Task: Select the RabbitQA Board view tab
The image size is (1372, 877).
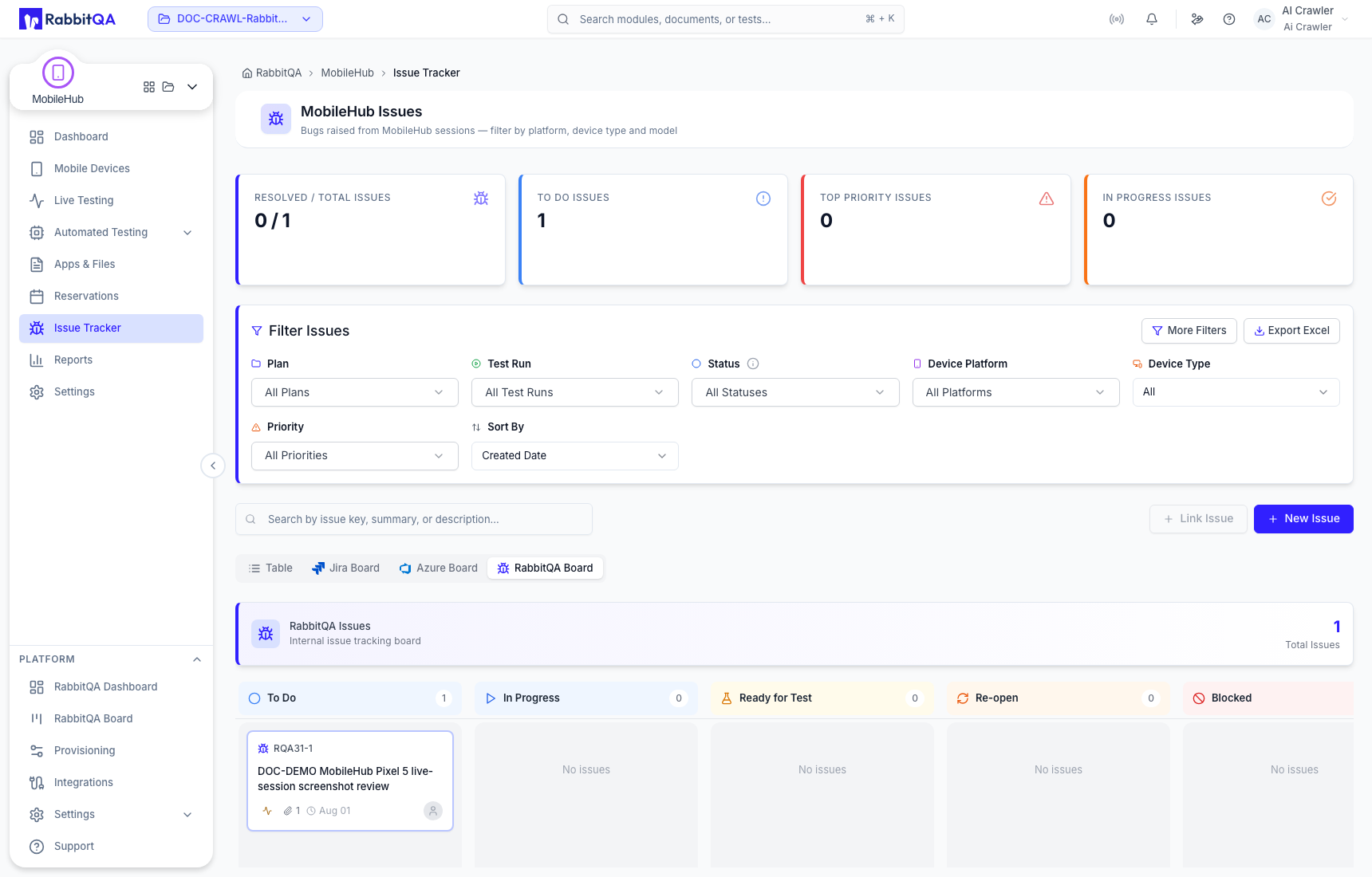Action: tap(545, 568)
